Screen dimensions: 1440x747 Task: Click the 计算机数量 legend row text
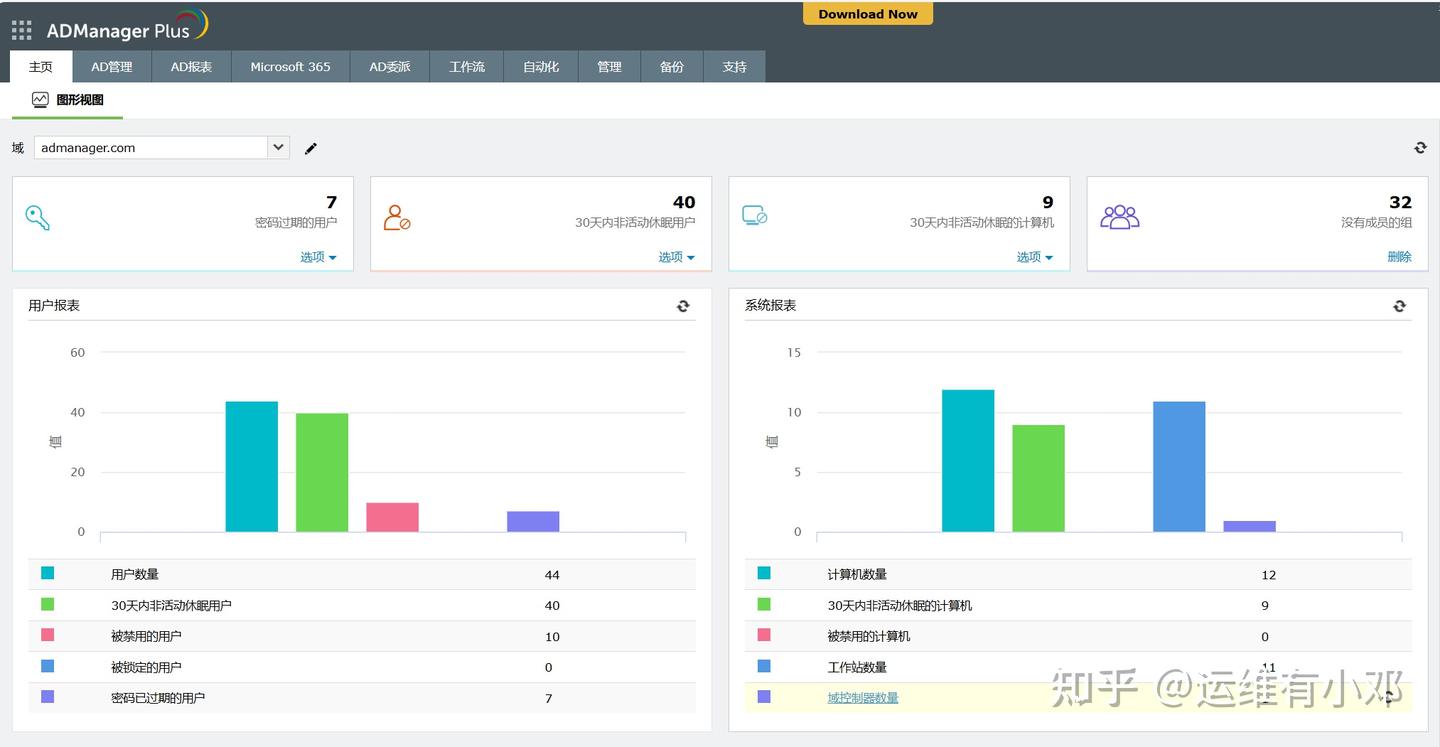[x=857, y=575]
